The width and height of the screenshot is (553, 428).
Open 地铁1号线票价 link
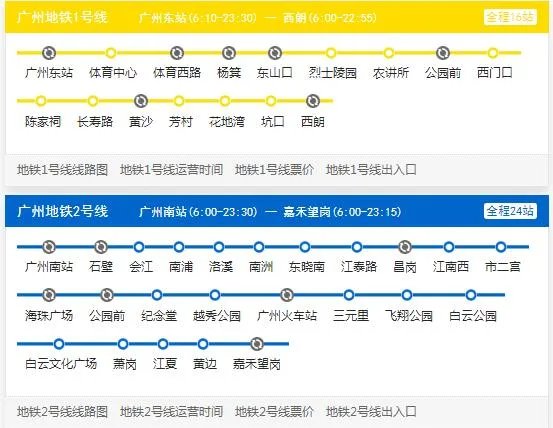point(274,170)
